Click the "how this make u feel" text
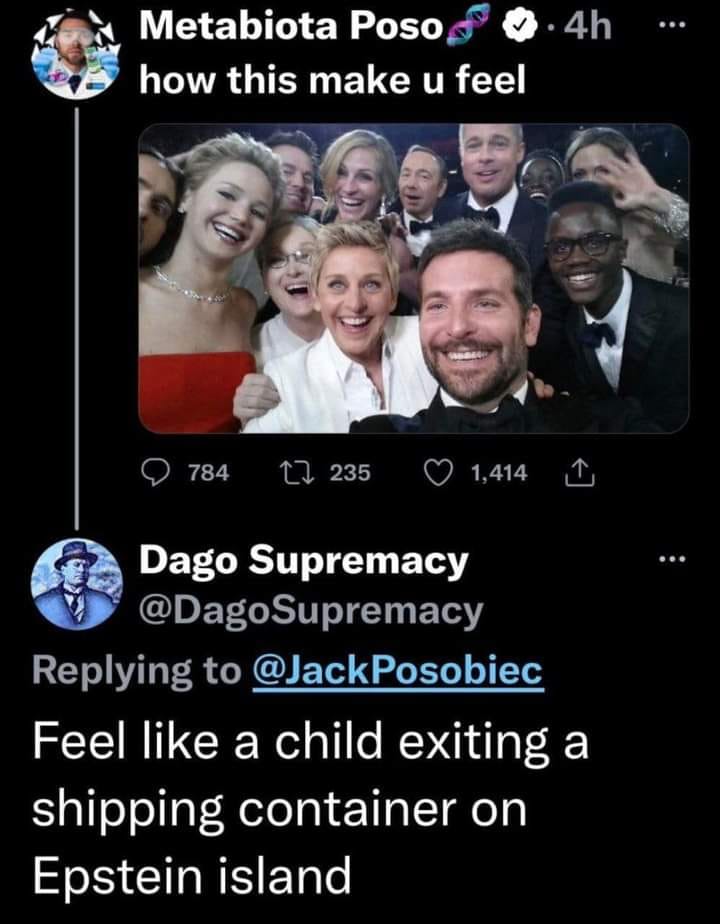 pos(330,81)
